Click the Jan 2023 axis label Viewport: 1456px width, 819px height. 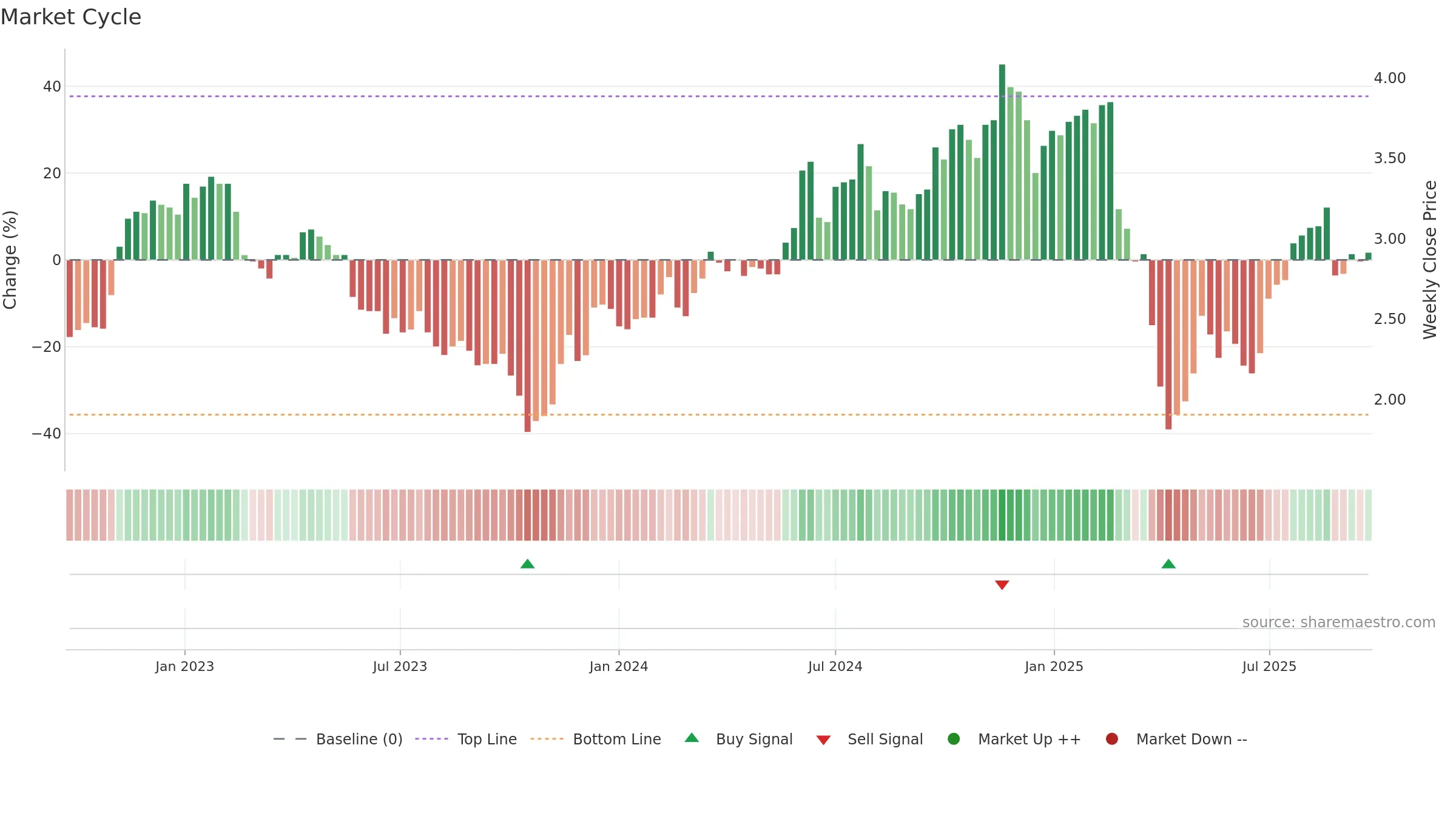(x=184, y=666)
